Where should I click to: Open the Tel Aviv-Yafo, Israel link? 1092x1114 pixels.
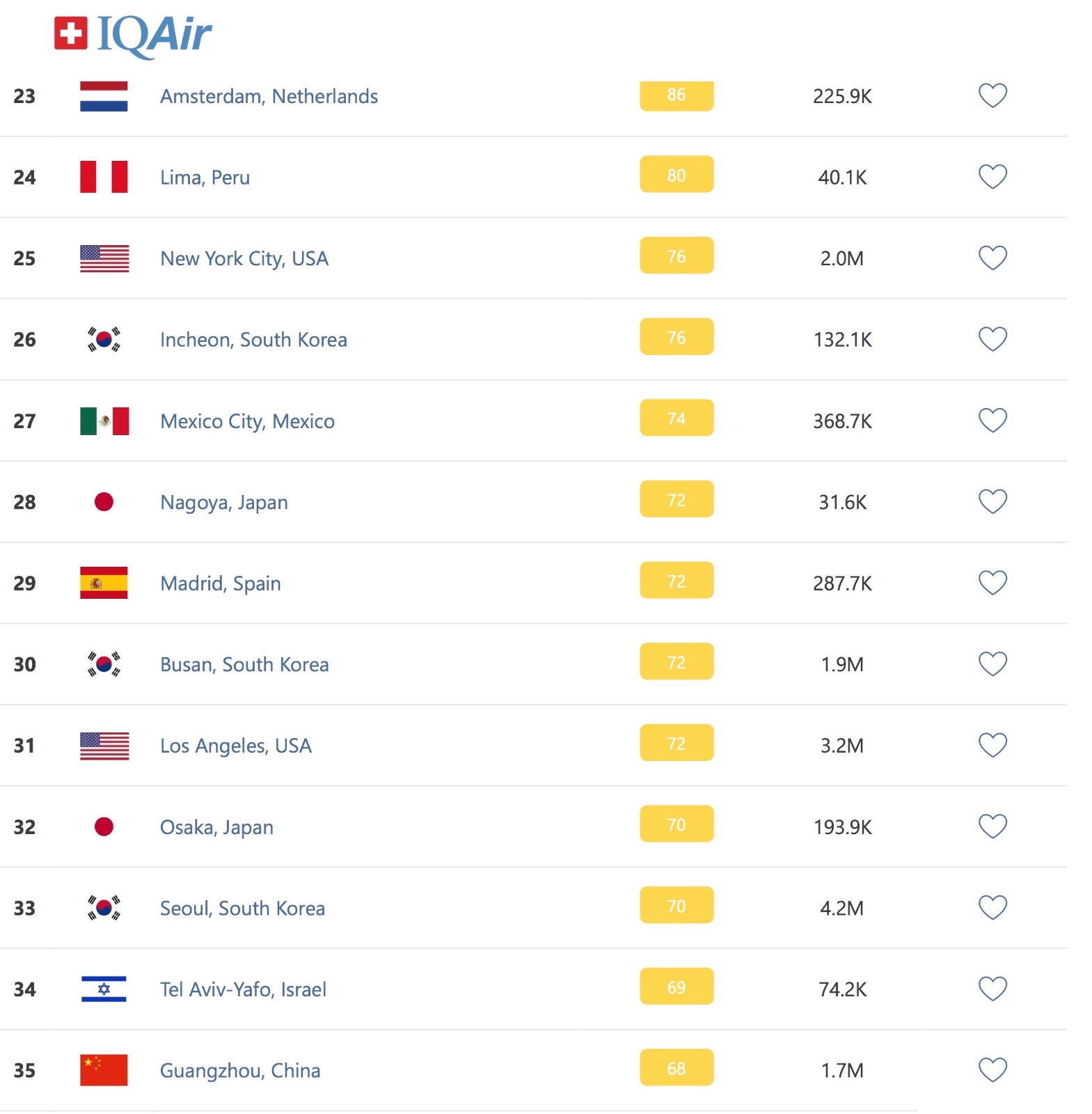point(243,989)
